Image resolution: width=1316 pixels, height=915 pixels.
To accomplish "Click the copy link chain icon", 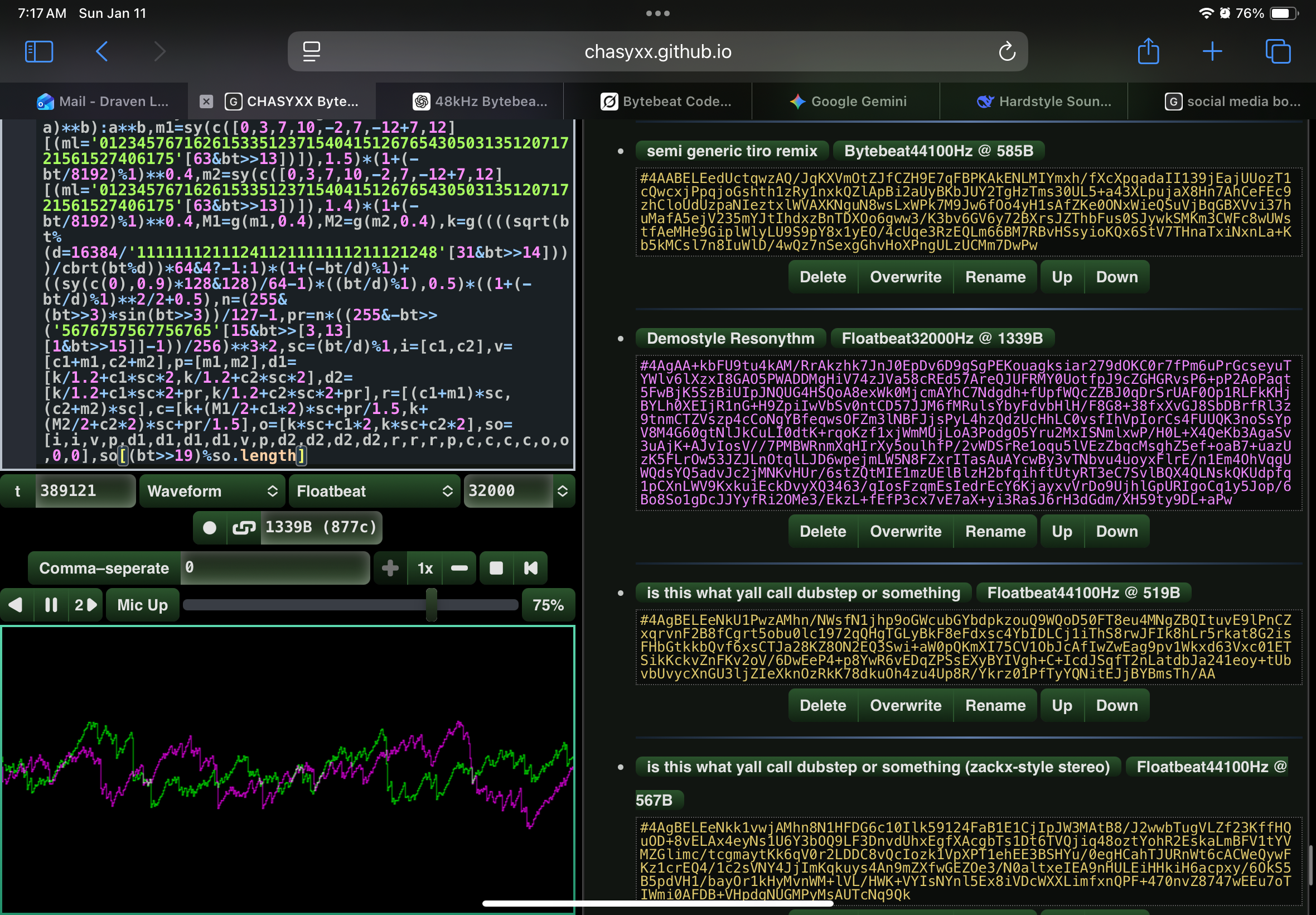I will 244,527.
